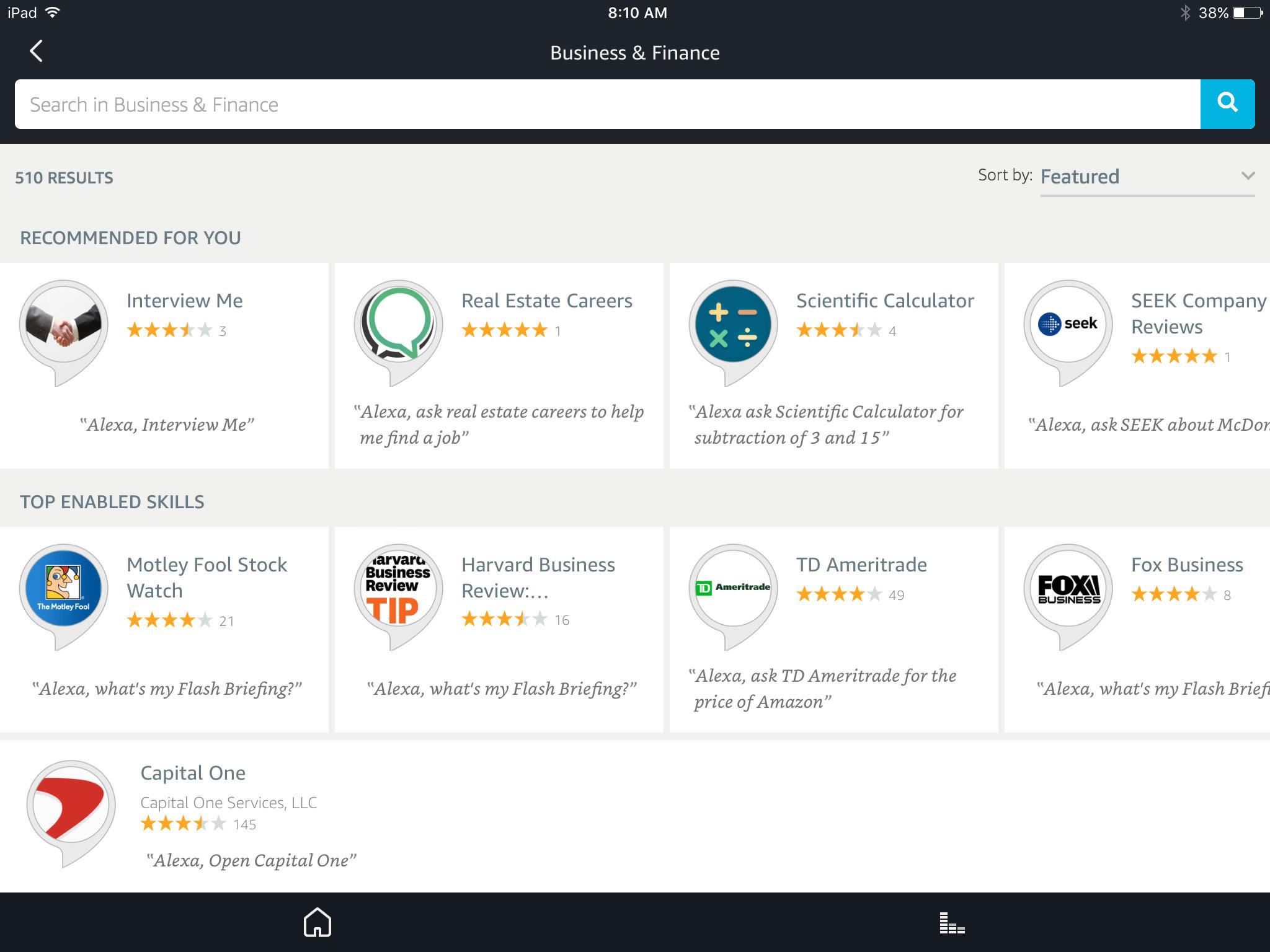Open the SEEK Company Reviews skill title

click(1199, 314)
